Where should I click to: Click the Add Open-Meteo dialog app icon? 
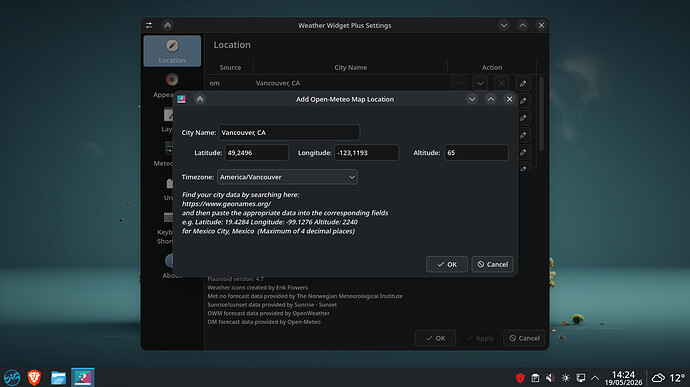click(181, 99)
